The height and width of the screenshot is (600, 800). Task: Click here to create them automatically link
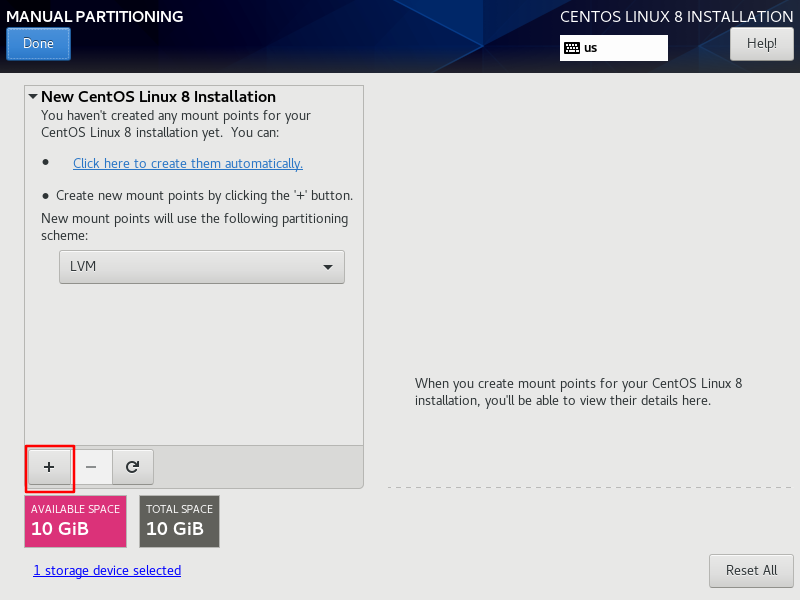click(x=188, y=163)
